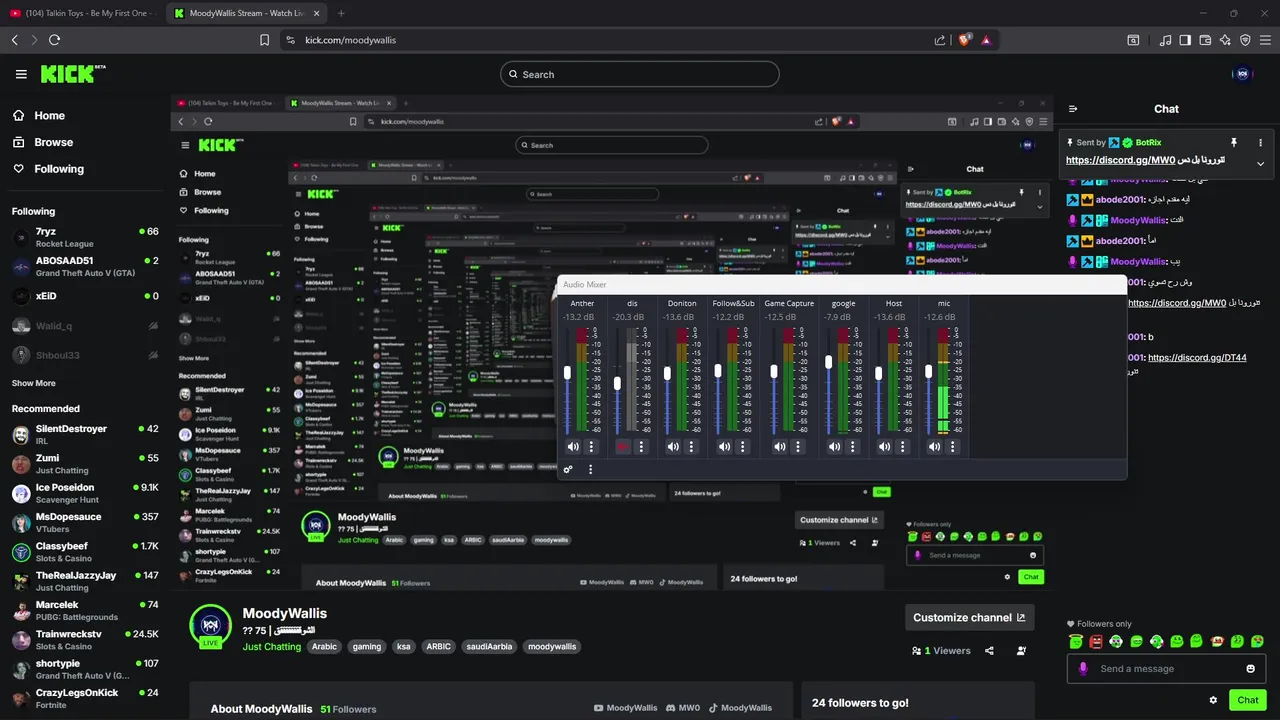Open 7ryz followed channel
Screen dimensions: 1280x720
click(x=84, y=237)
